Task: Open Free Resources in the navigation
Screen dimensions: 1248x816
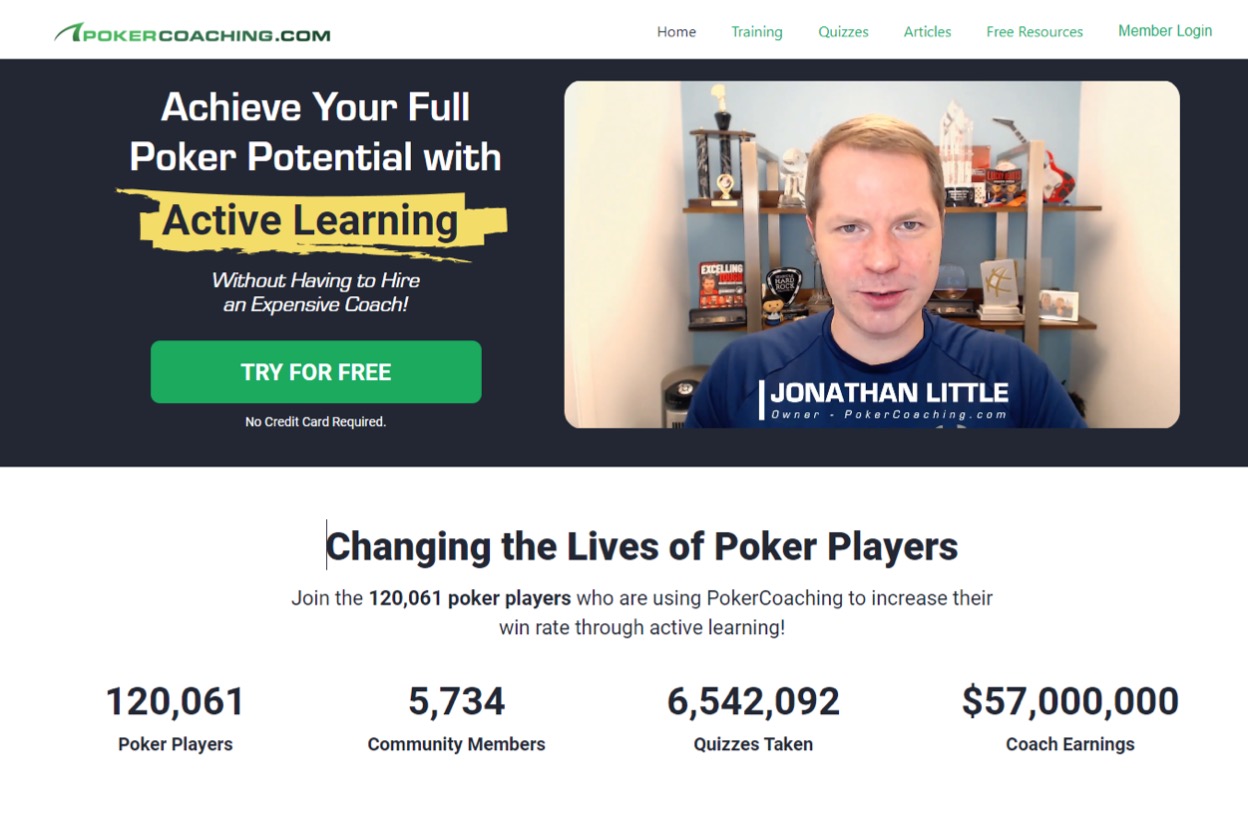Action: [1034, 32]
